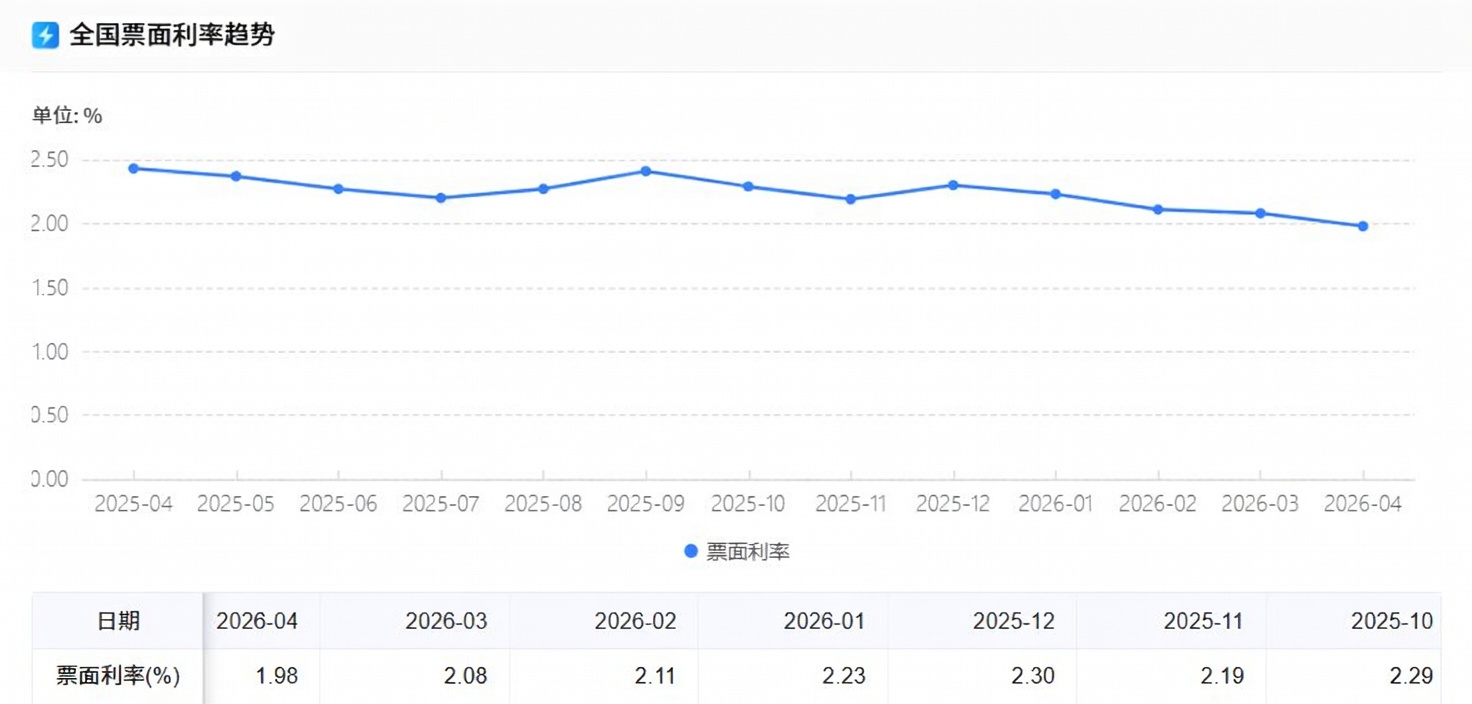This screenshot has width=1472, height=704.
Task: Click the 2026-04 final data point
Action: tap(1363, 225)
